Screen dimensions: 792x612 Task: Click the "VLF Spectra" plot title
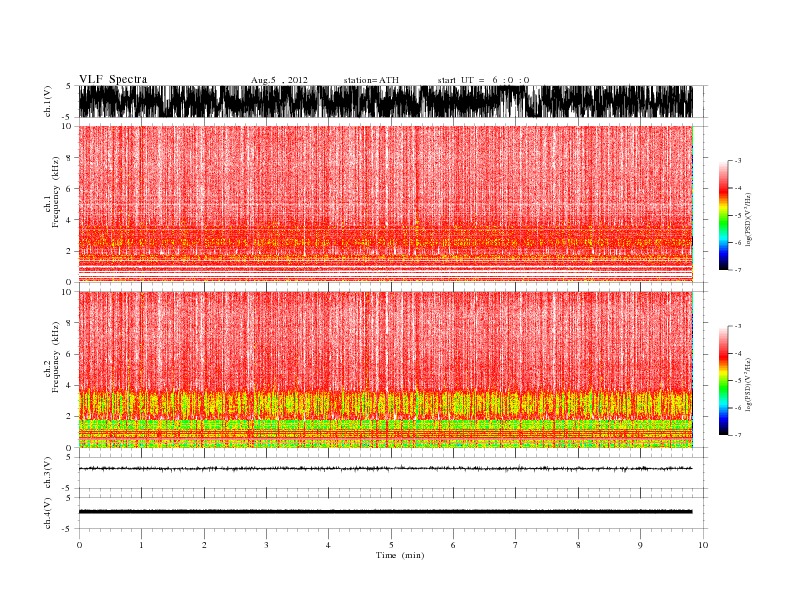click(x=113, y=79)
